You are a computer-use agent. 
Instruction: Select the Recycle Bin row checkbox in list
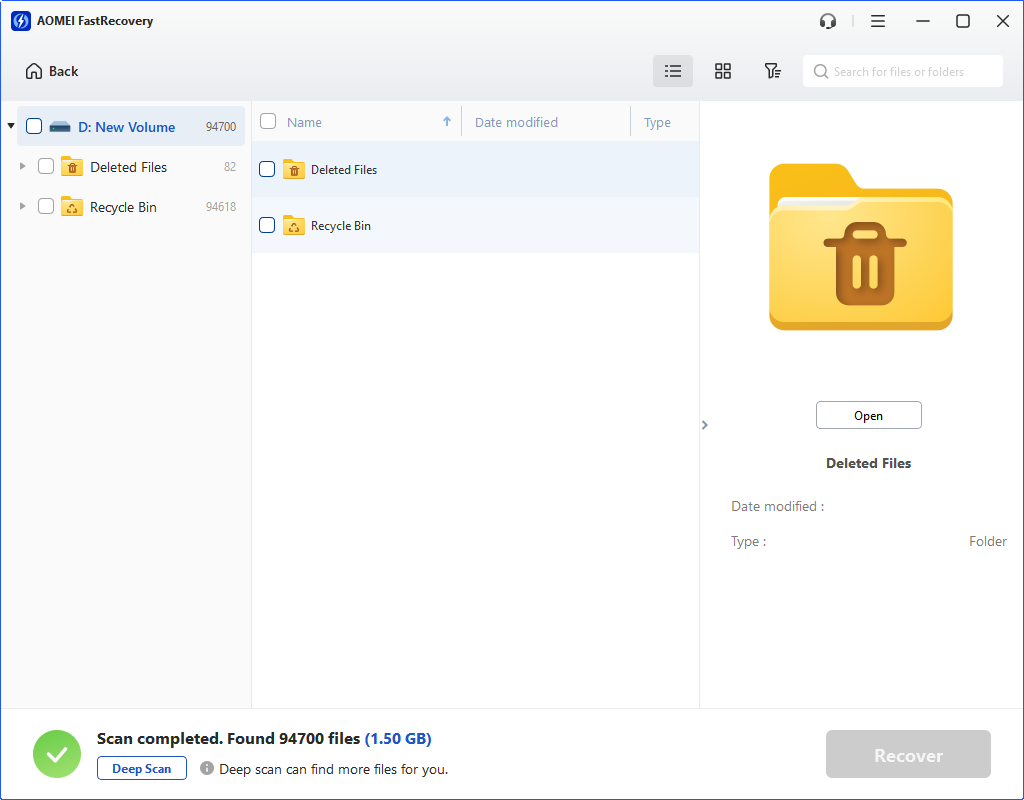point(267,226)
